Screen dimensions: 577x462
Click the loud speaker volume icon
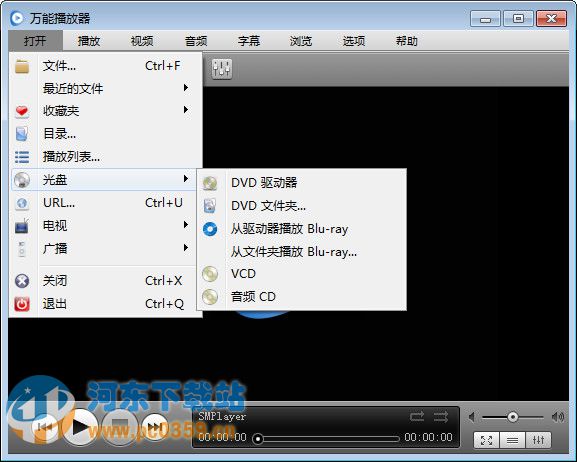[x=558, y=417]
